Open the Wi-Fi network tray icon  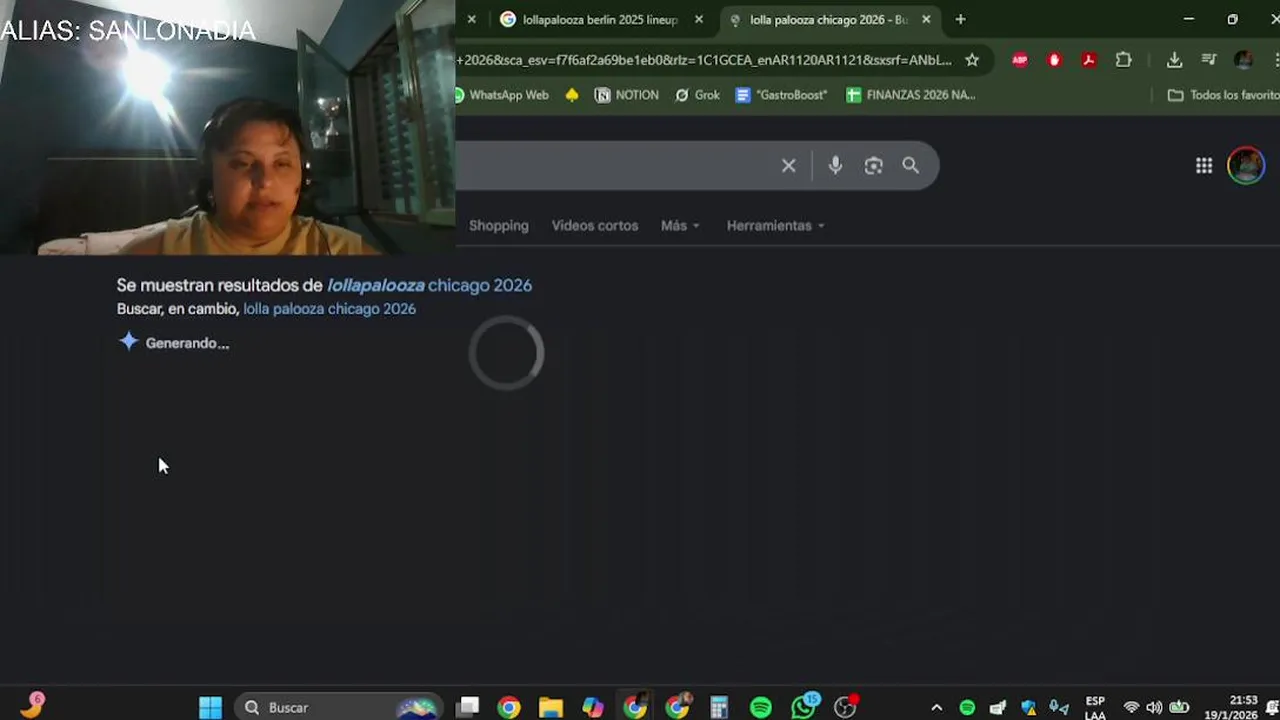(1131, 707)
